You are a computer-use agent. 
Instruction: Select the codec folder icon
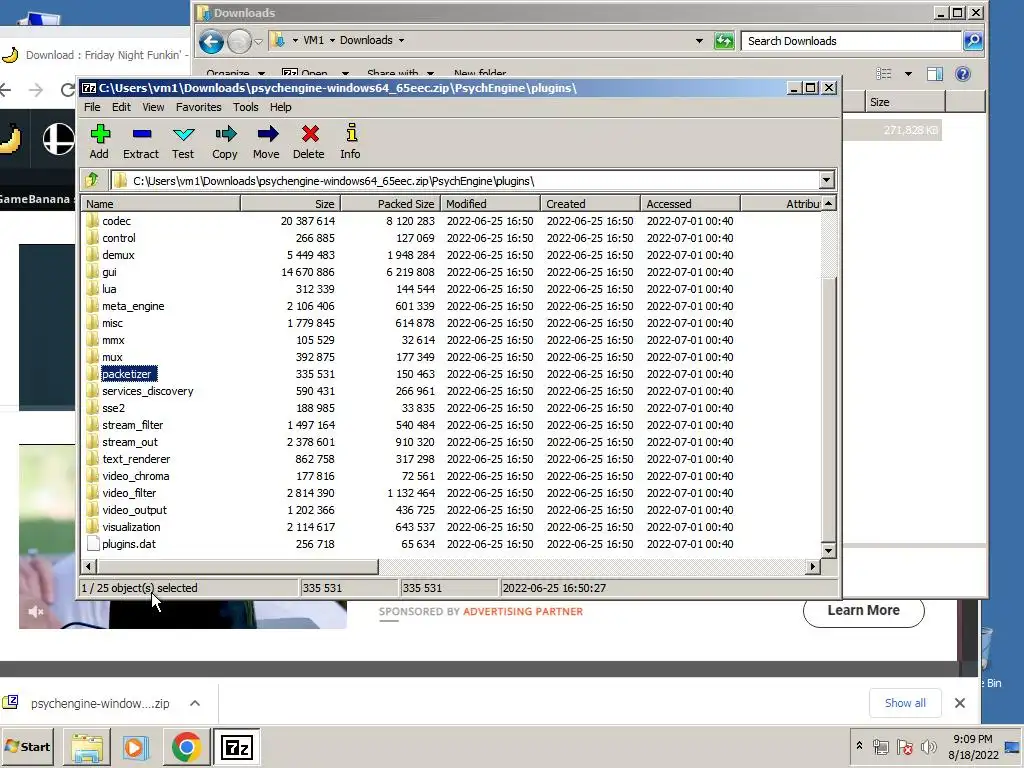tap(93, 221)
